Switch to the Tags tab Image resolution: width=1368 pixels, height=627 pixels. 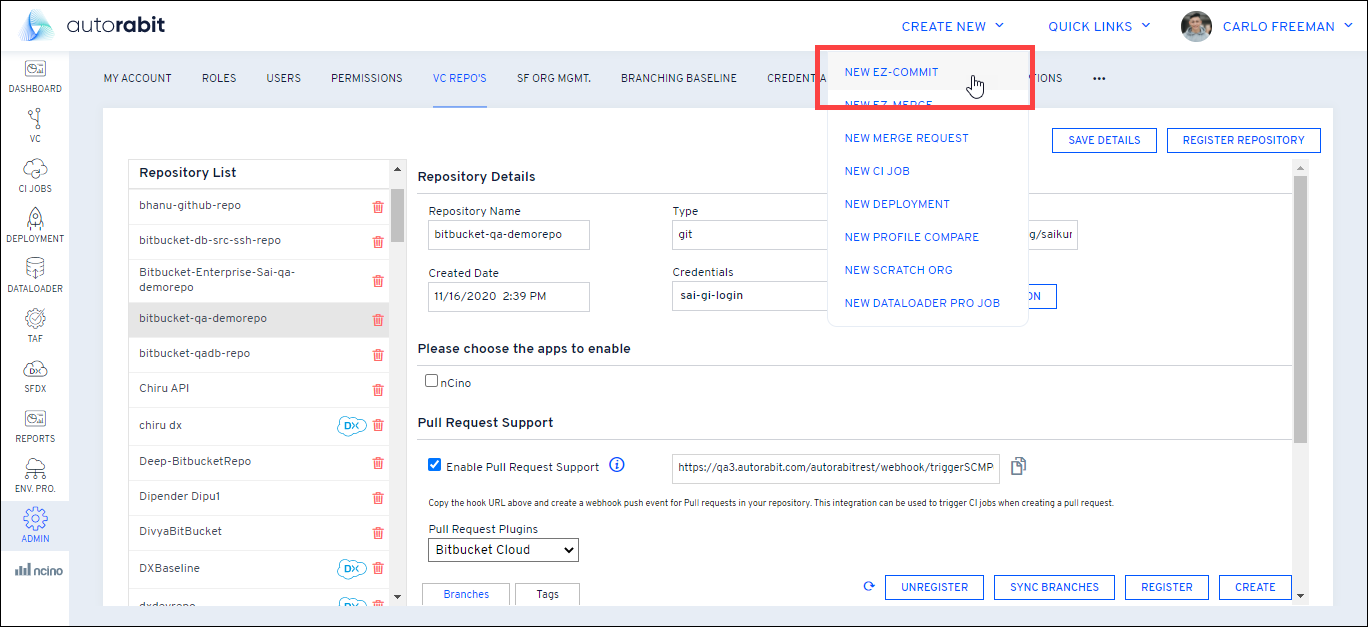[x=547, y=594]
